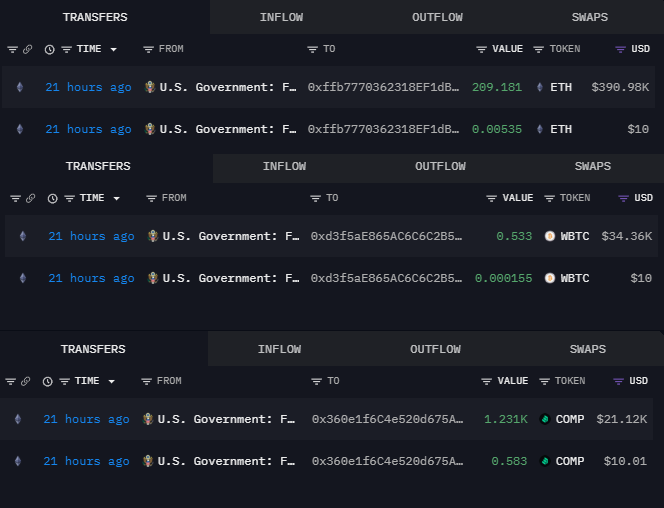
Task: Toggle the TIME sort arrow in the ETH panel
Action: click(113, 50)
